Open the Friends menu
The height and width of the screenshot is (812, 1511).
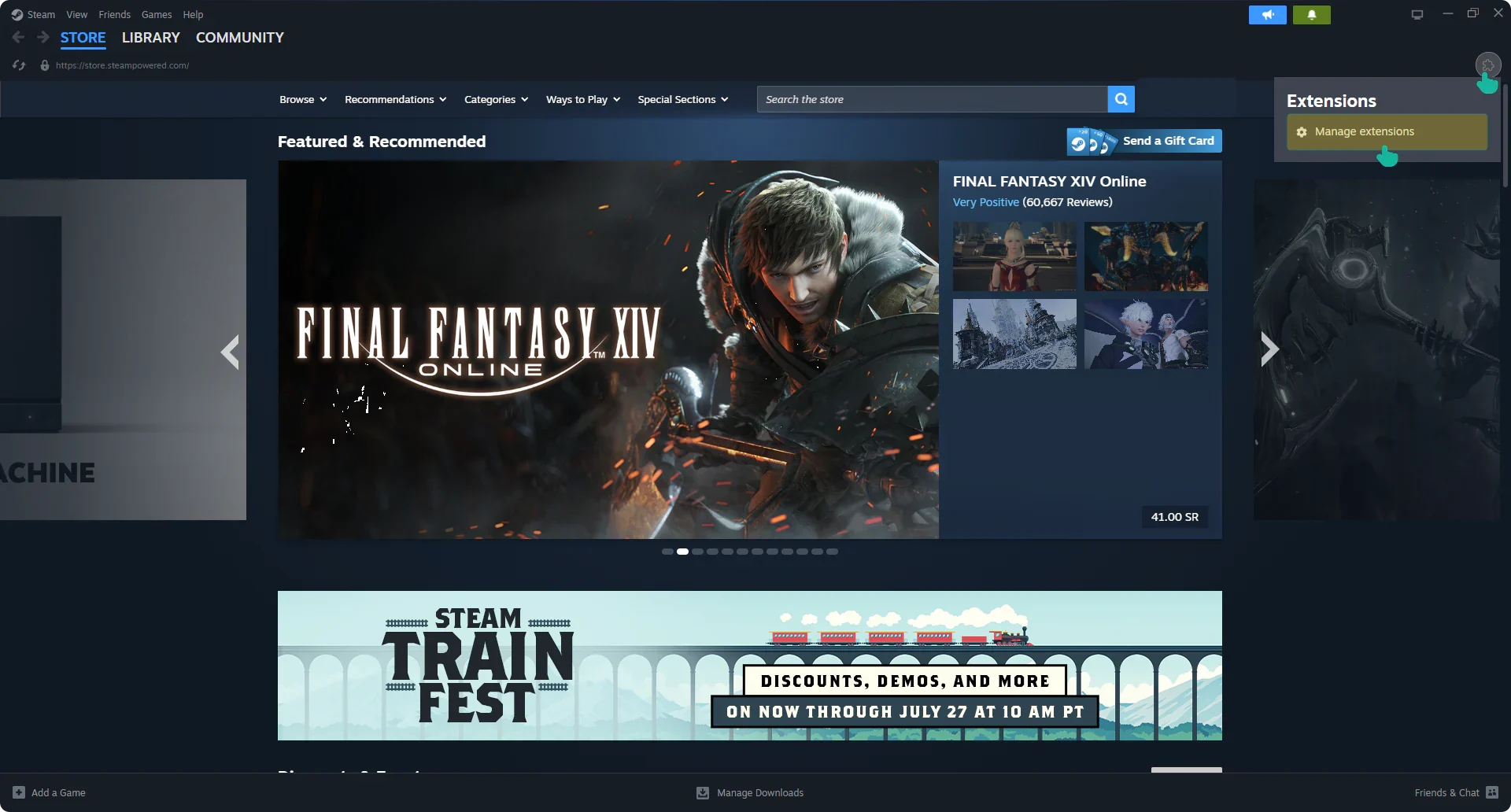(115, 14)
